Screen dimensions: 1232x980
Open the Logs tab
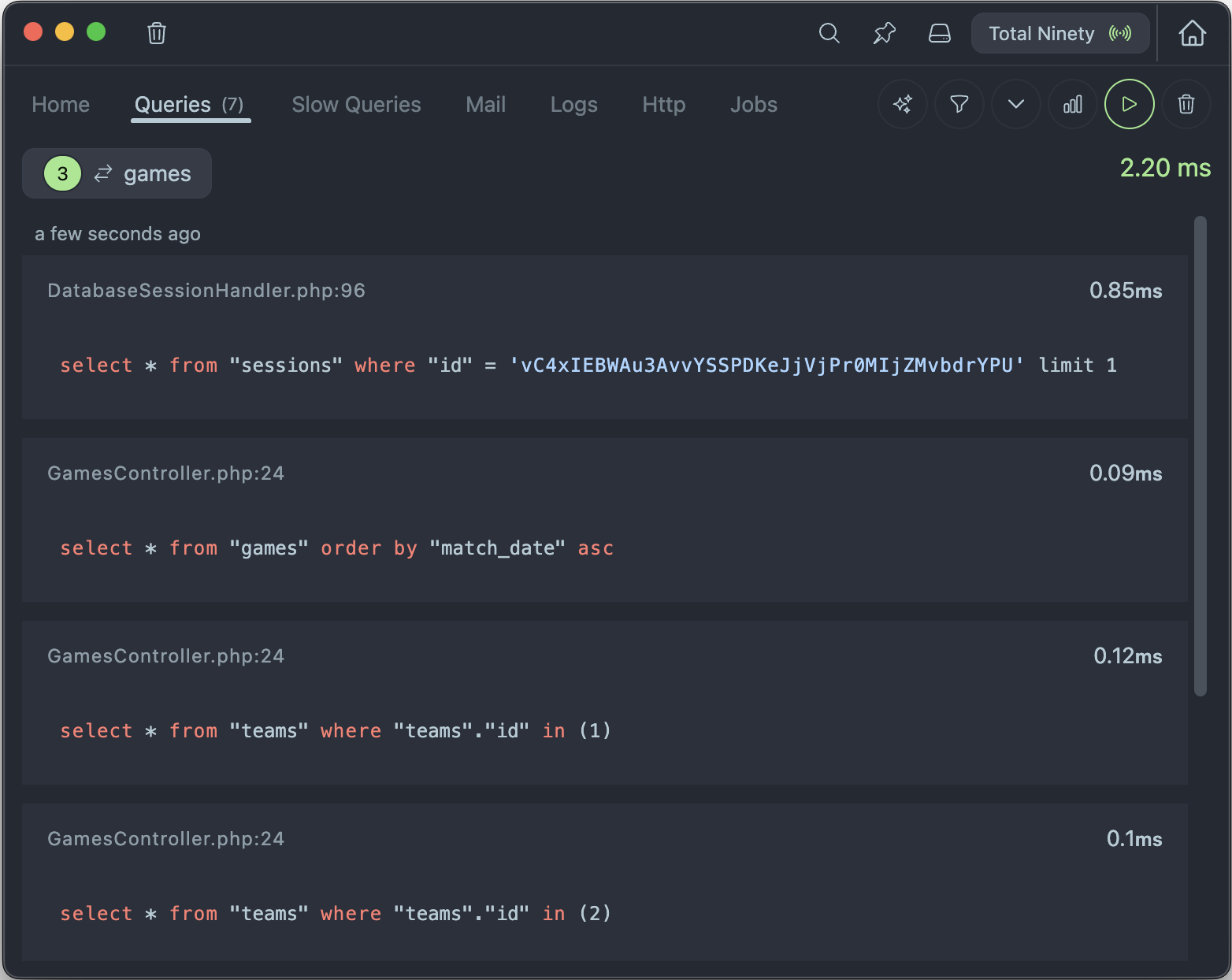573,104
